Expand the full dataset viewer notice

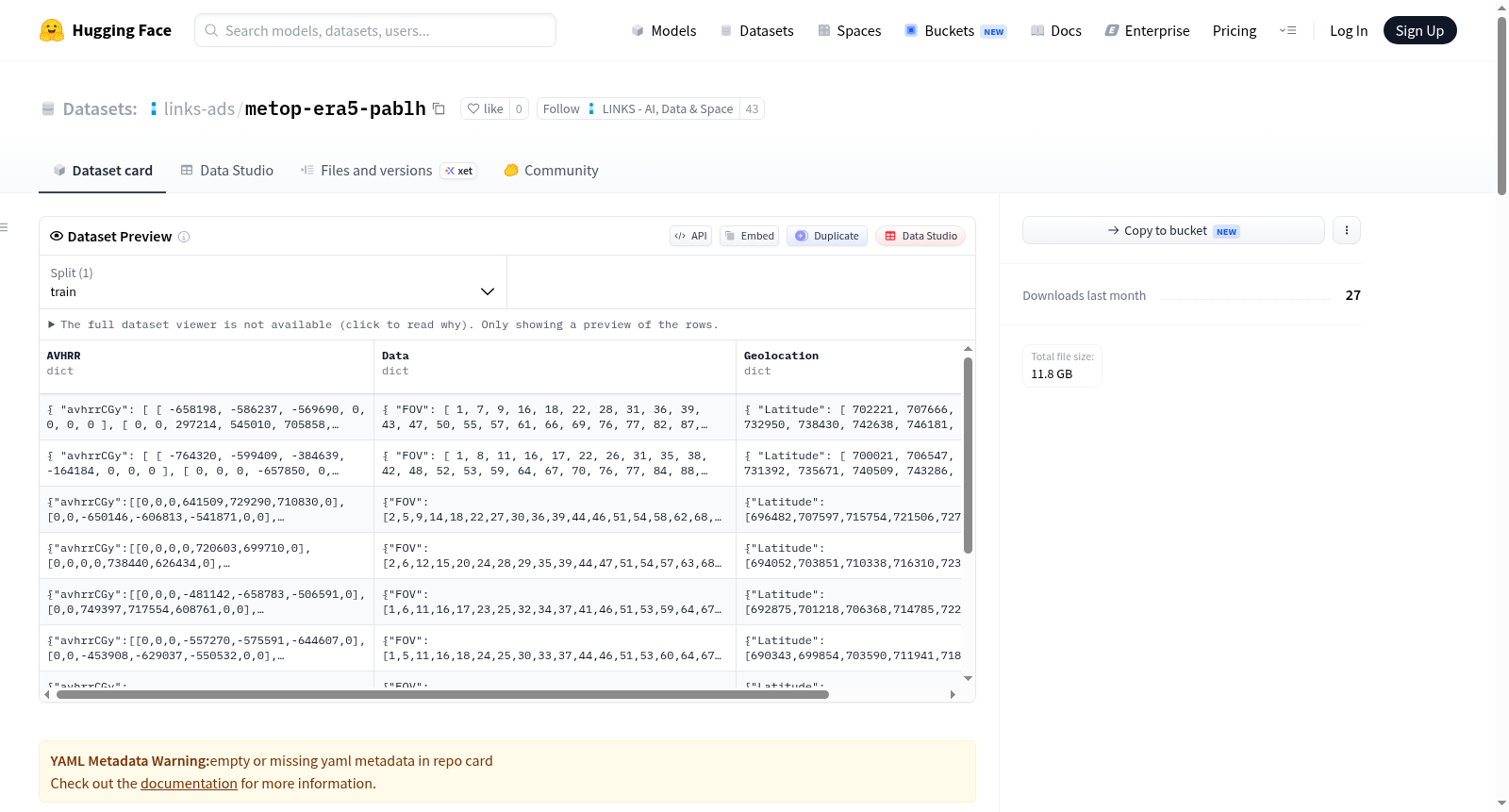click(x=383, y=324)
